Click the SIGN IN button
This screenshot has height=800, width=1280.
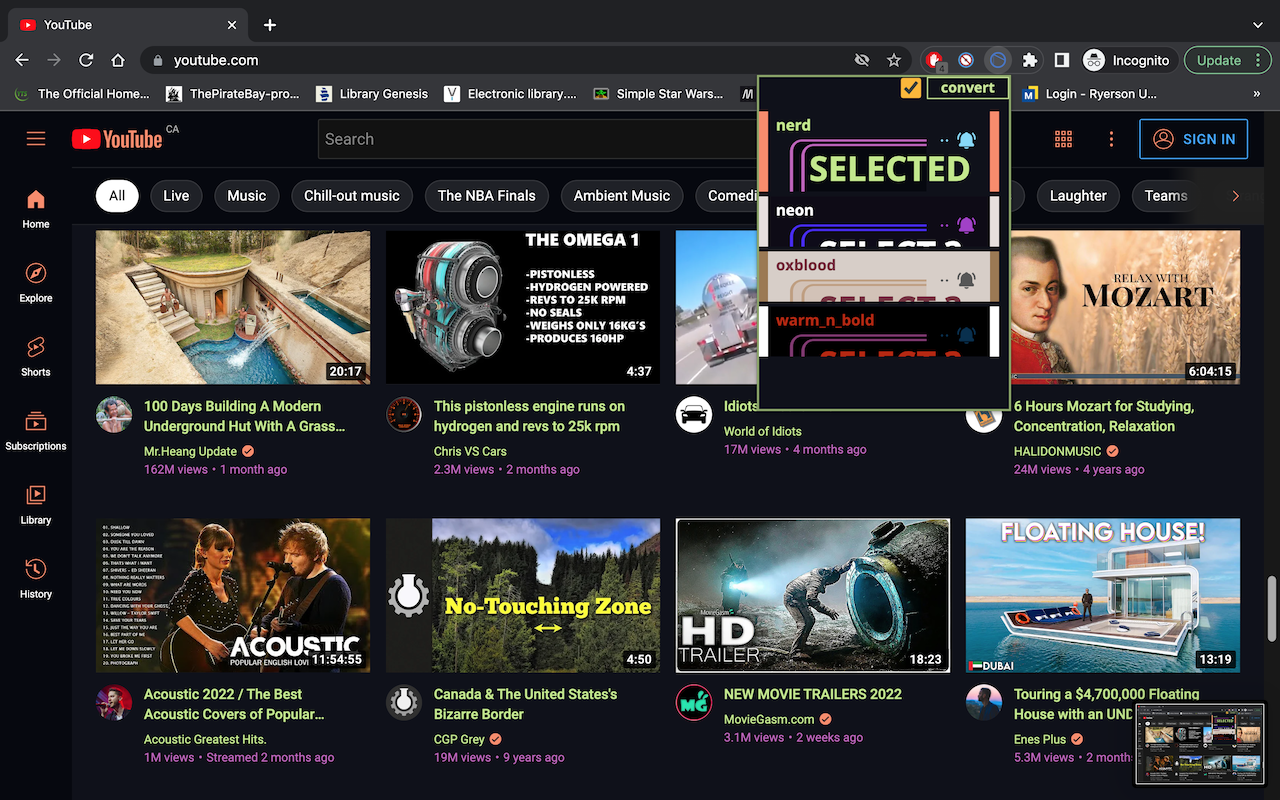[1194, 139]
